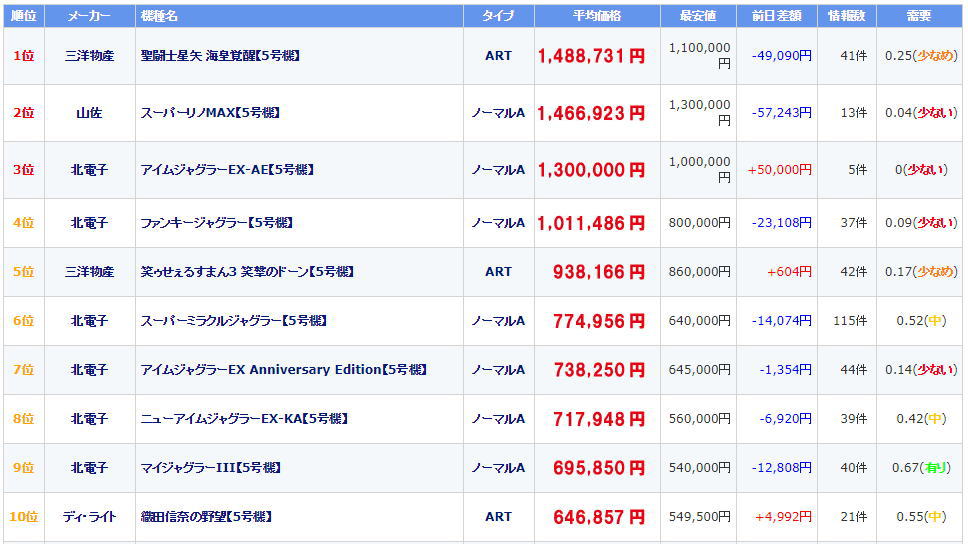Viewport: 968px width, 544px height.
Task: Select day difference +604円
Action: click(790, 272)
